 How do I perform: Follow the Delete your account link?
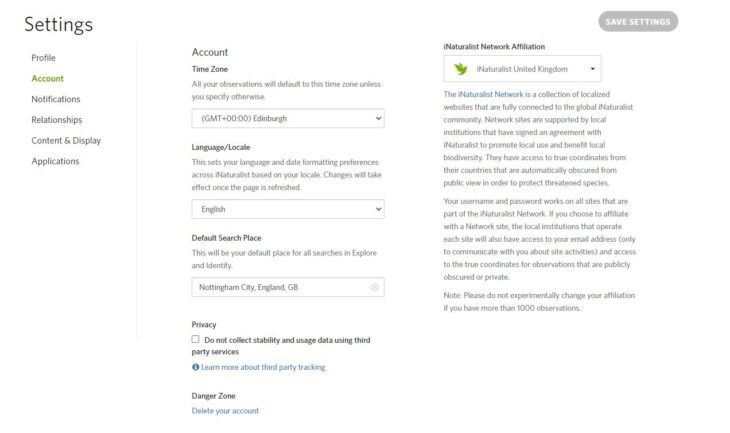[225, 411]
